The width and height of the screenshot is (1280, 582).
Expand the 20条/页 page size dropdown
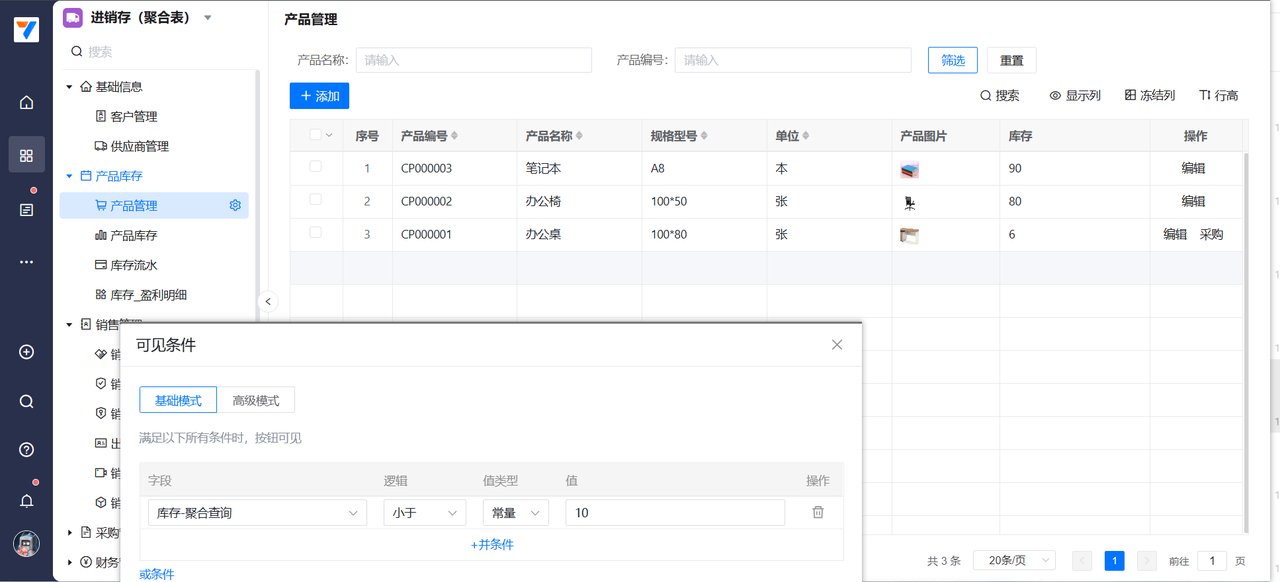[x=1015, y=561]
